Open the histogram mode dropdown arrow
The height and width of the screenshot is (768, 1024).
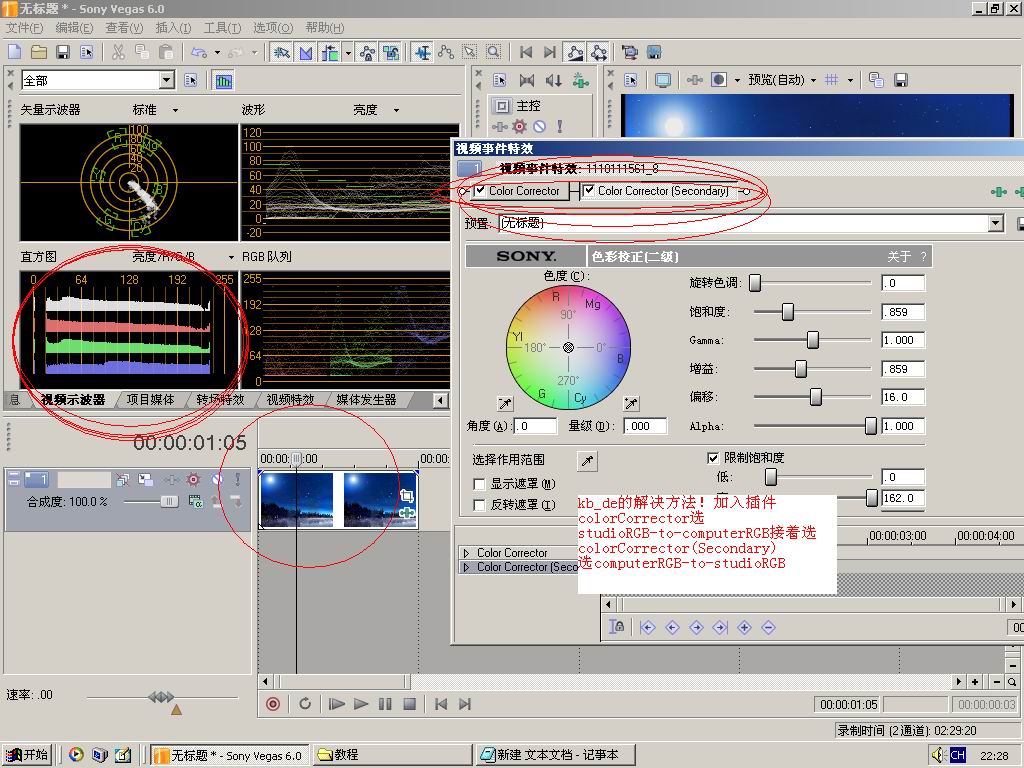pos(231,257)
